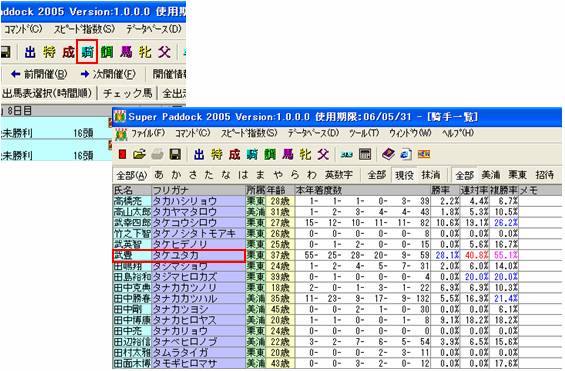Click the purple 馬 horse icon in front window toolbar
This screenshot has height=371, width=565.
click(x=288, y=155)
